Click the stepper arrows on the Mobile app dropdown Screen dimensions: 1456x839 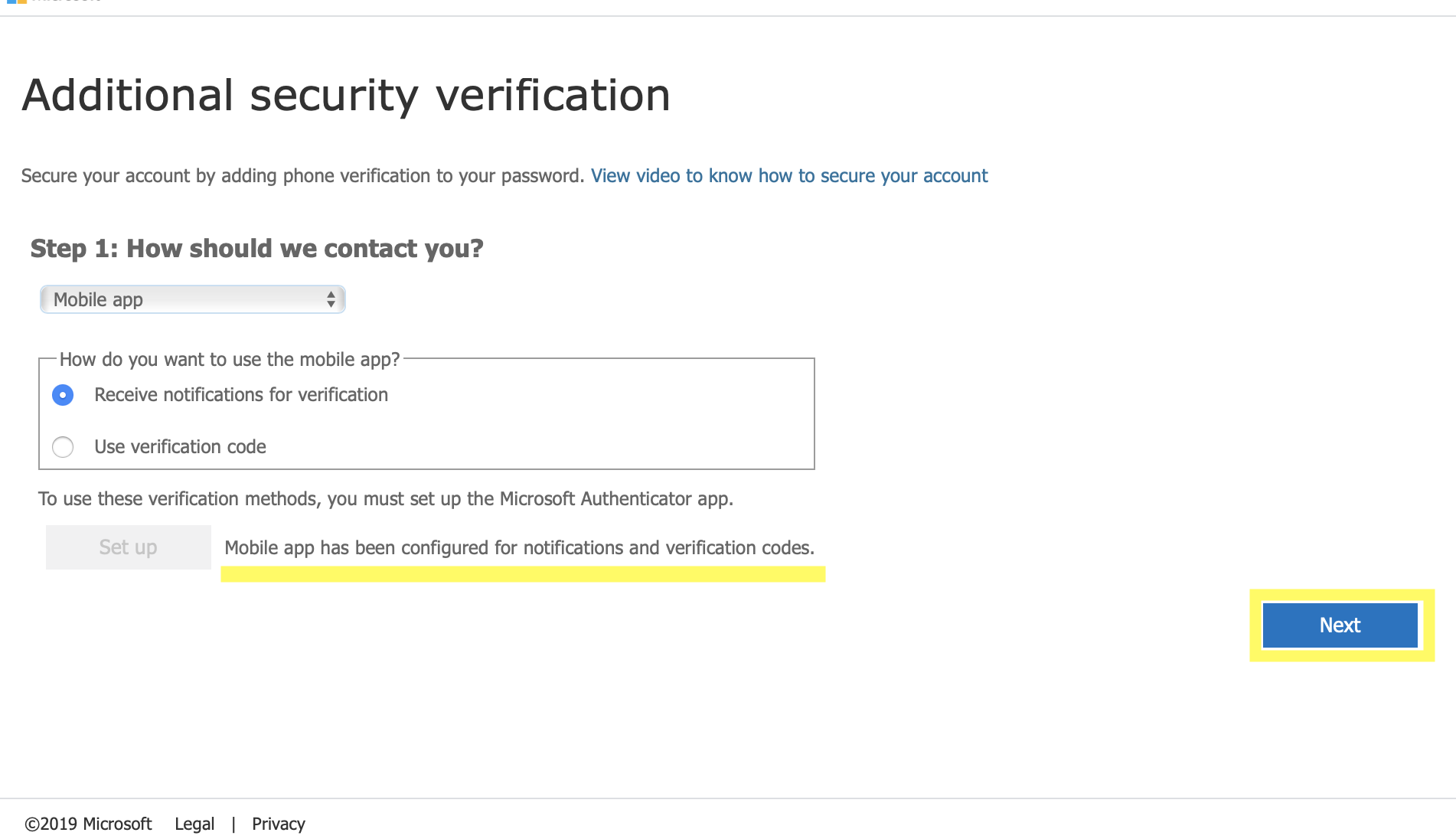(x=331, y=299)
